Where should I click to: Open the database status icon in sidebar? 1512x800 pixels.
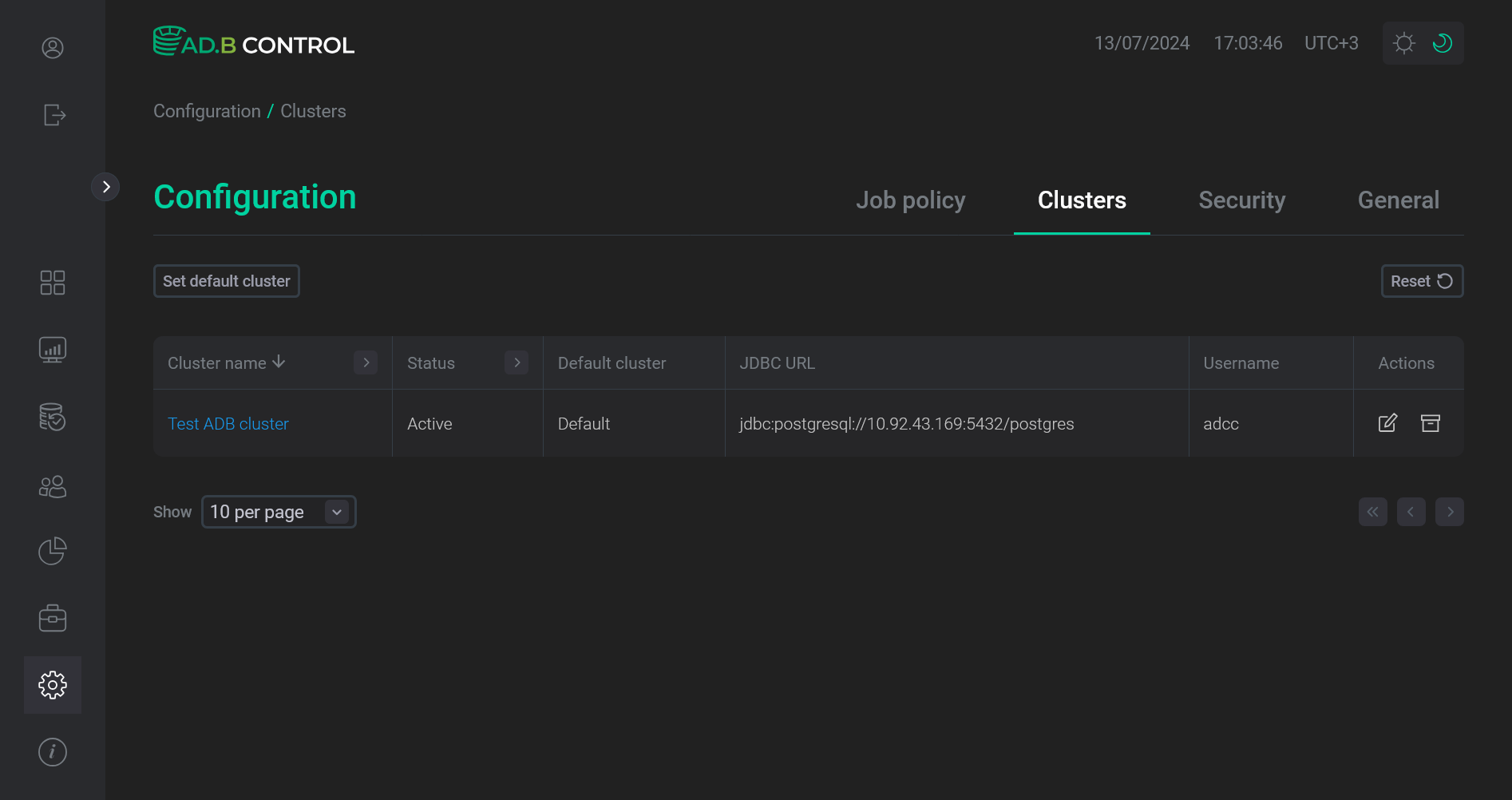[x=52, y=417]
